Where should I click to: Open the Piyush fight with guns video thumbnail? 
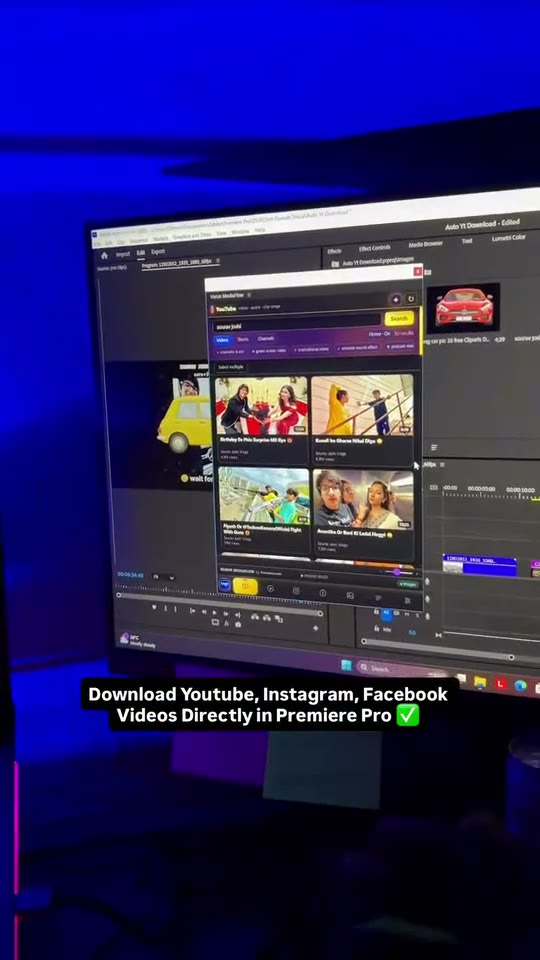pyautogui.click(x=264, y=496)
